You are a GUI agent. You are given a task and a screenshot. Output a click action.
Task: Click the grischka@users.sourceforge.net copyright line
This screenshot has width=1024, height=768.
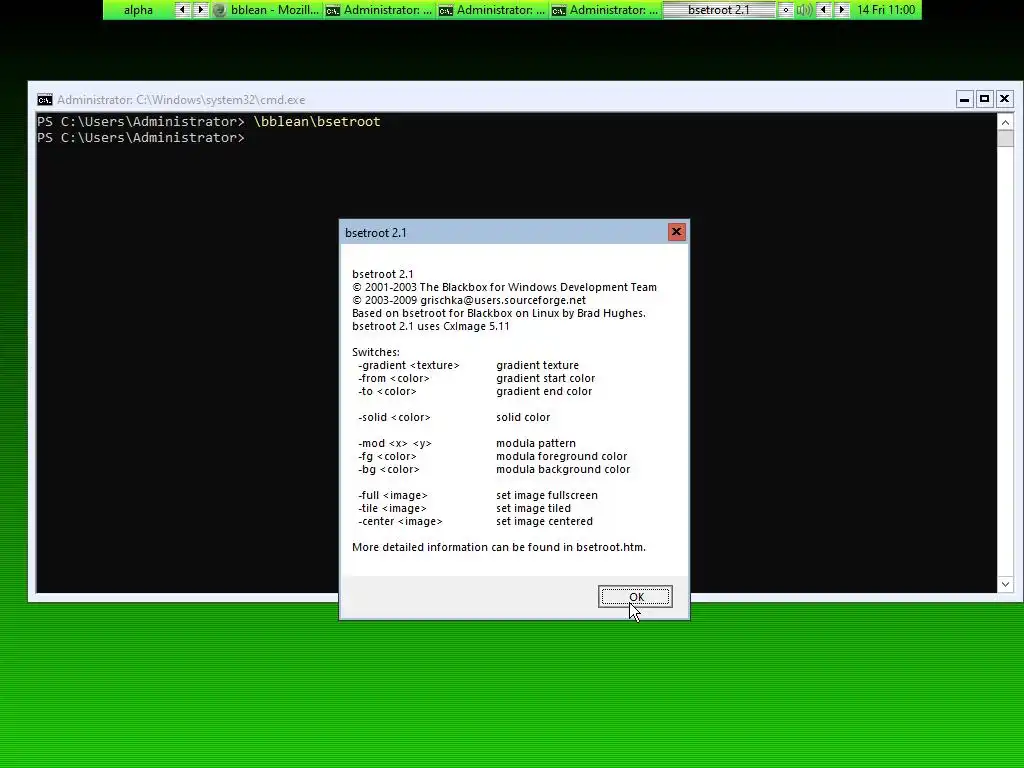point(469,300)
